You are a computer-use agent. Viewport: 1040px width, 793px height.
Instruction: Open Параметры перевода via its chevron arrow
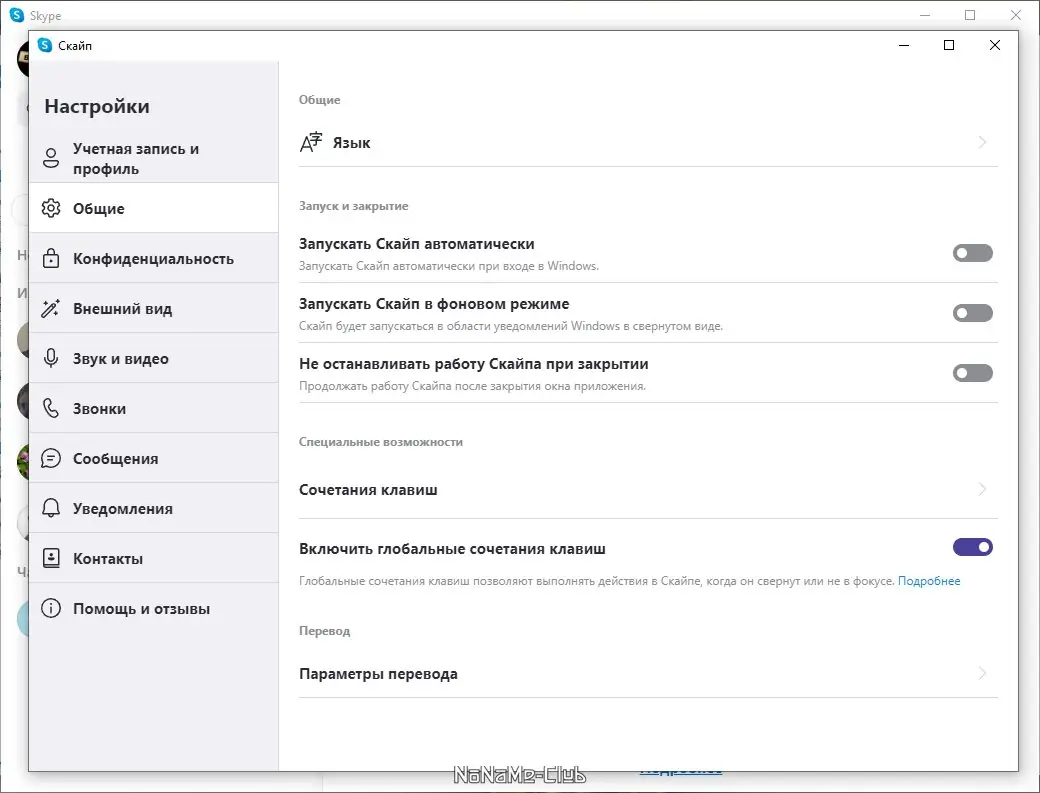click(x=982, y=674)
